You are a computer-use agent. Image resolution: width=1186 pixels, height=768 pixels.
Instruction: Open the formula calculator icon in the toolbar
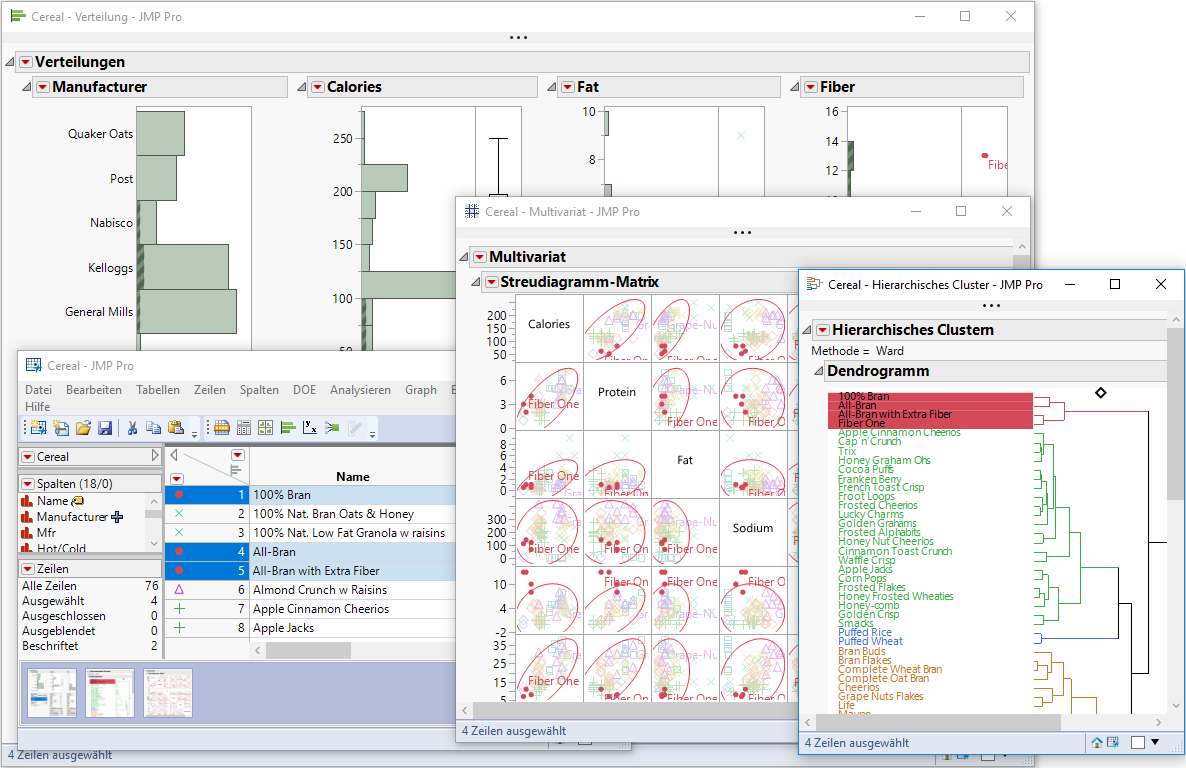coord(242,429)
